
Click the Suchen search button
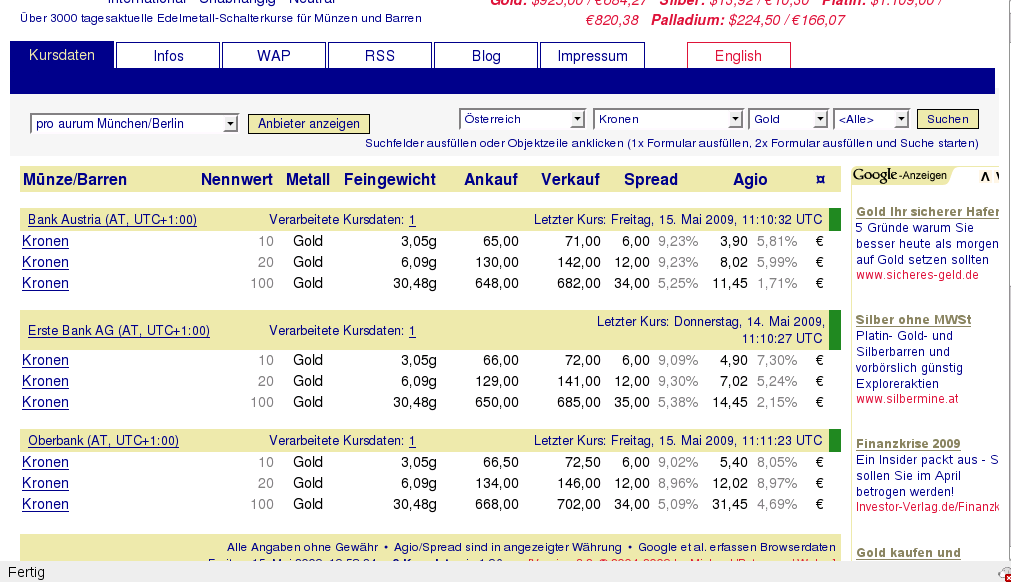(x=947, y=119)
